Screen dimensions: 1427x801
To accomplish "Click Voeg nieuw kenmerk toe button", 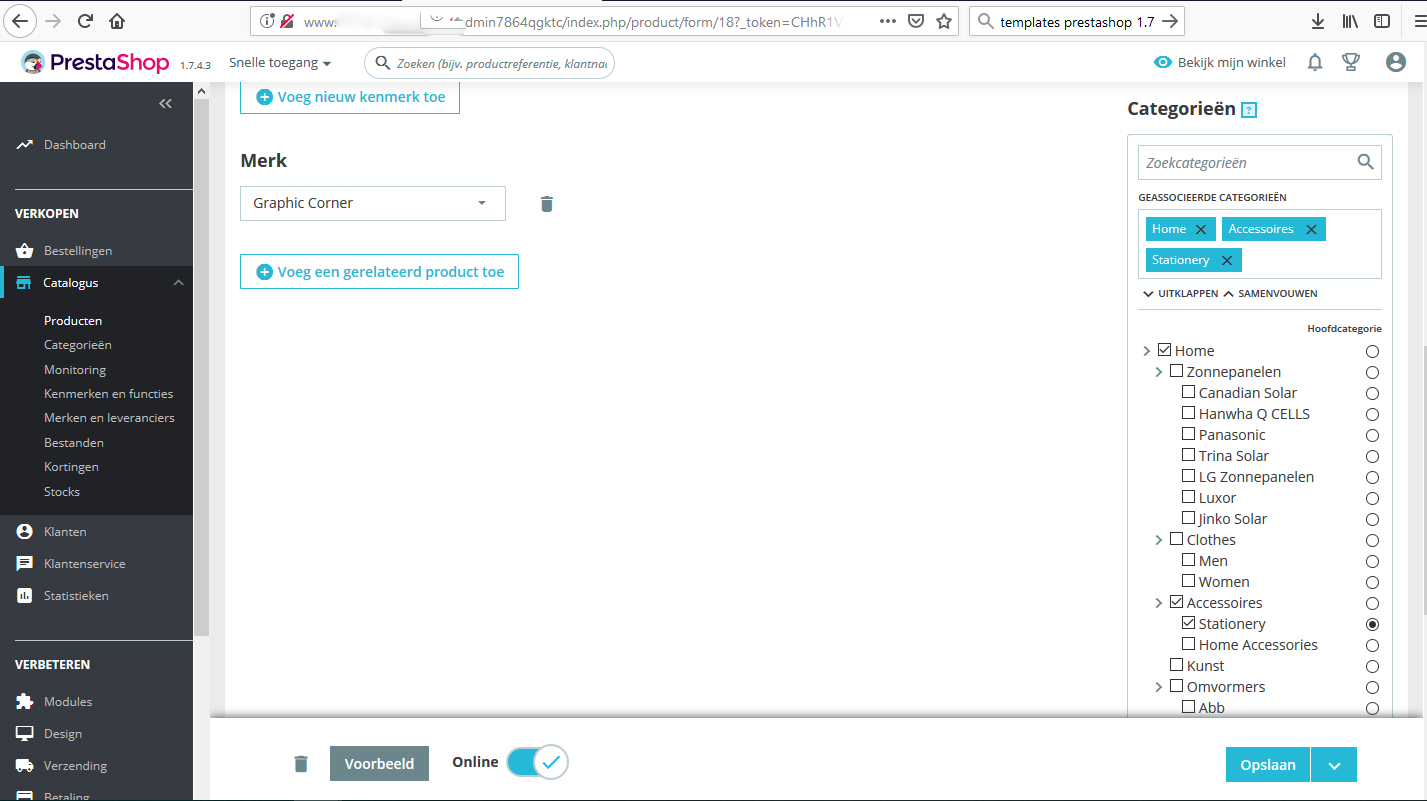I will pyautogui.click(x=350, y=97).
